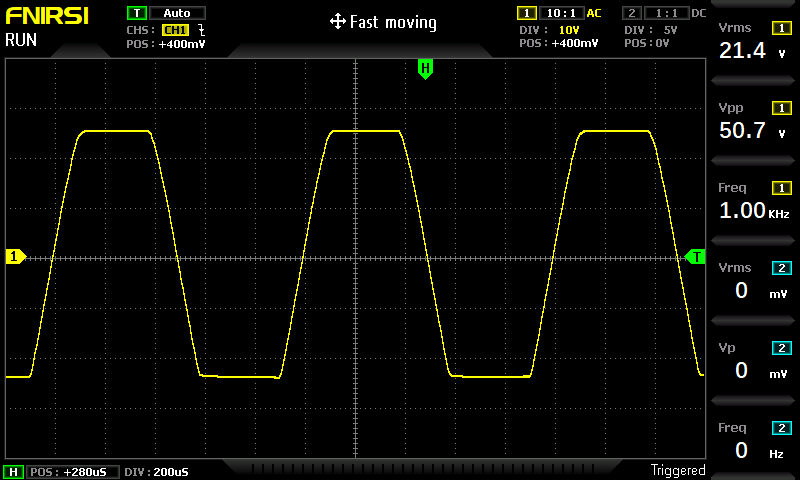
Task: Change the 1:1 probe ratio
Action: pyautogui.click(x=666, y=13)
